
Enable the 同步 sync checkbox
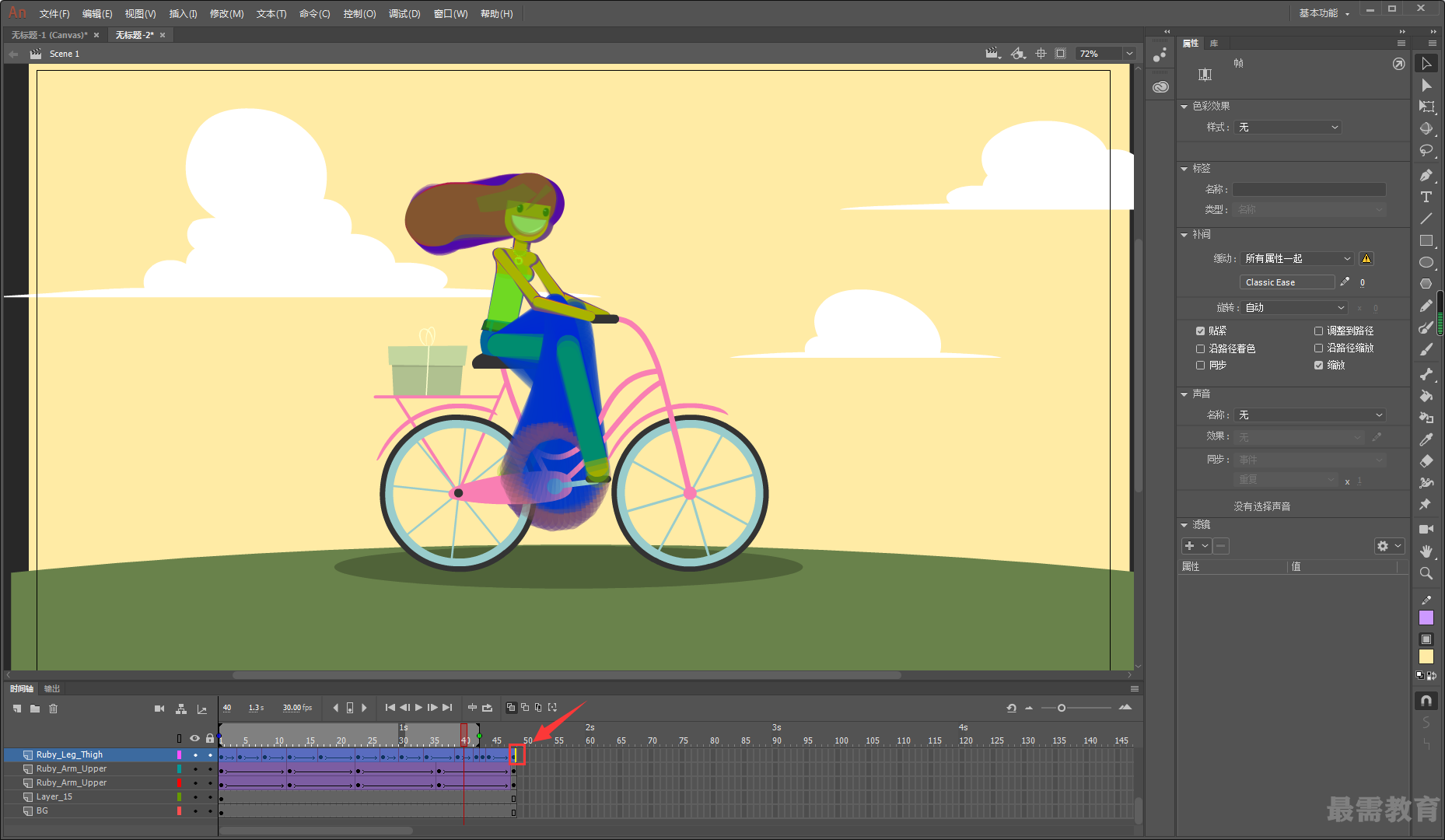pos(1200,366)
